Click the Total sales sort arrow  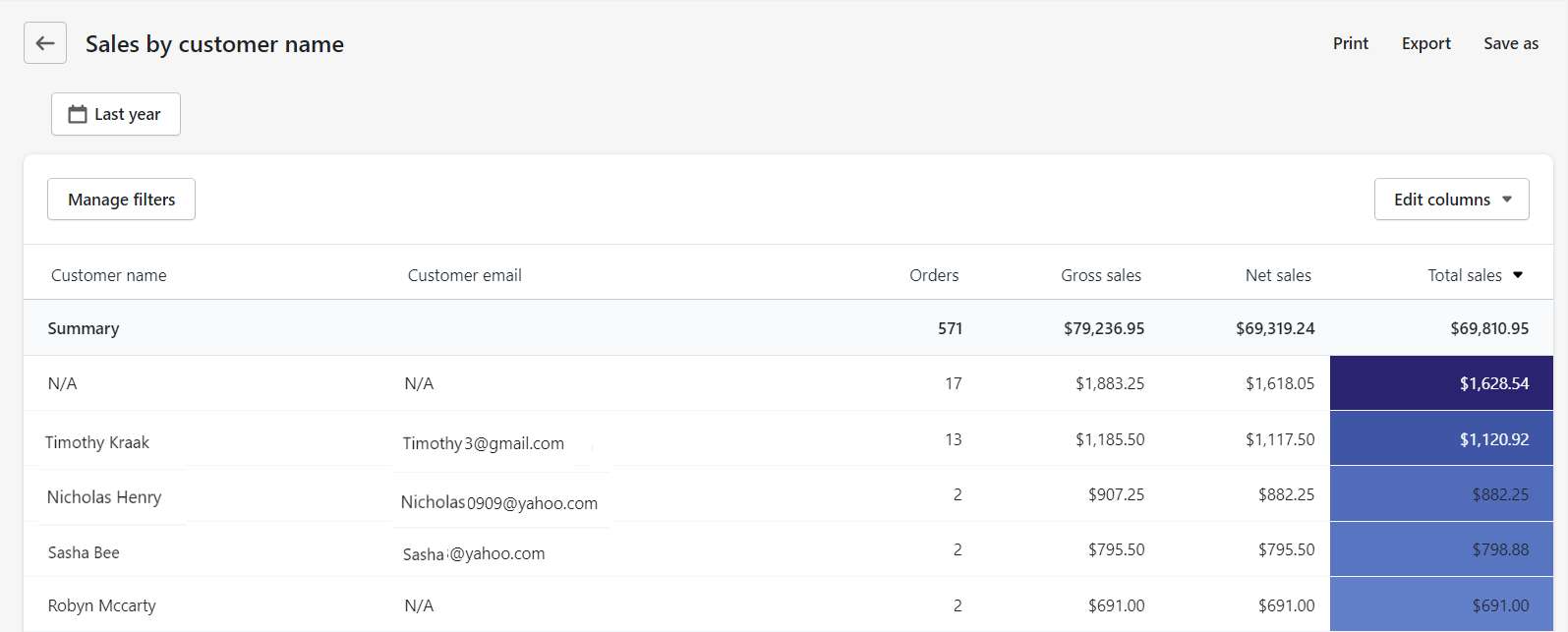pyautogui.click(x=1518, y=275)
